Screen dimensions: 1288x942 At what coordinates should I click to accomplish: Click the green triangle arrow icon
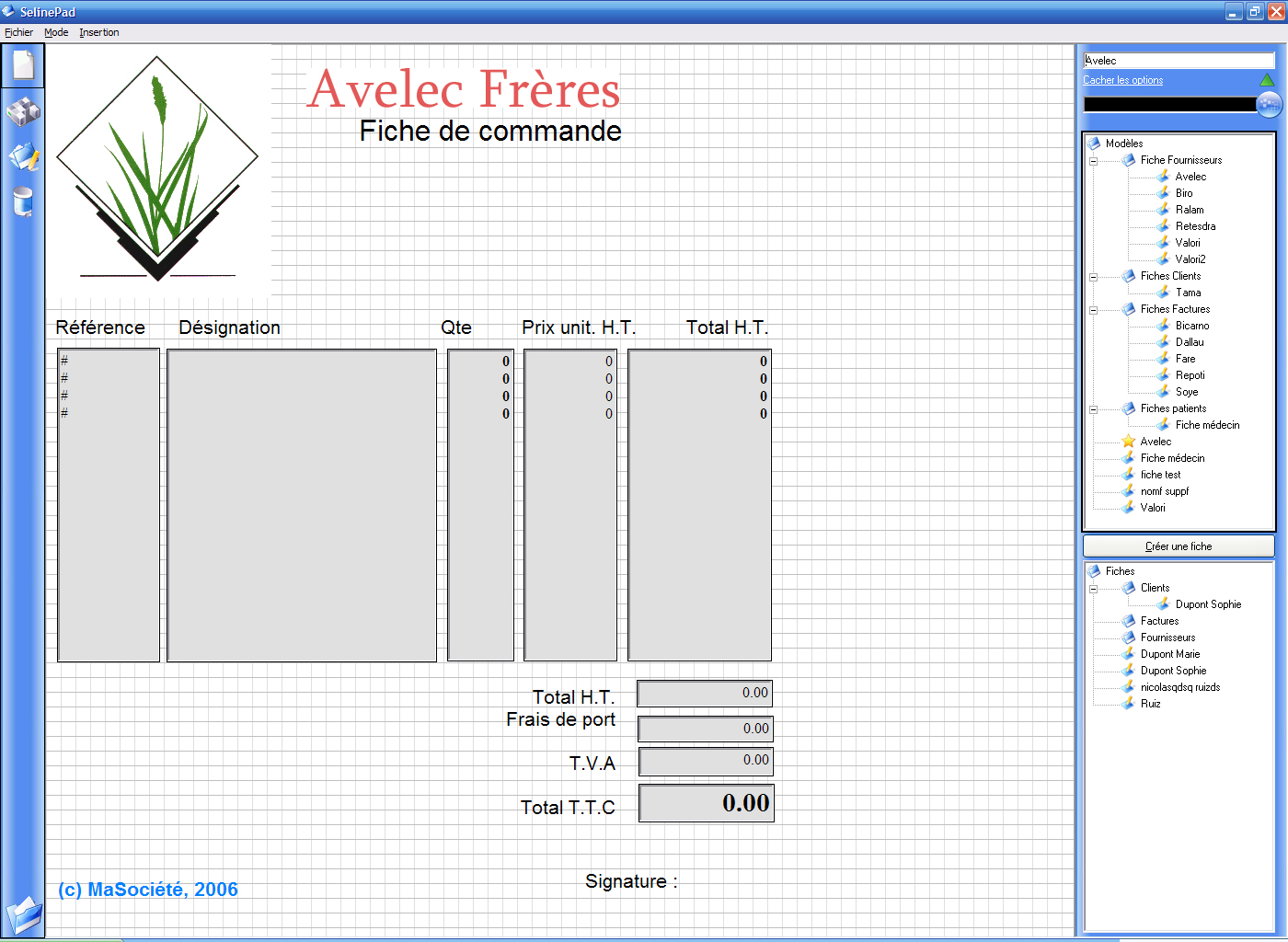[1267, 80]
